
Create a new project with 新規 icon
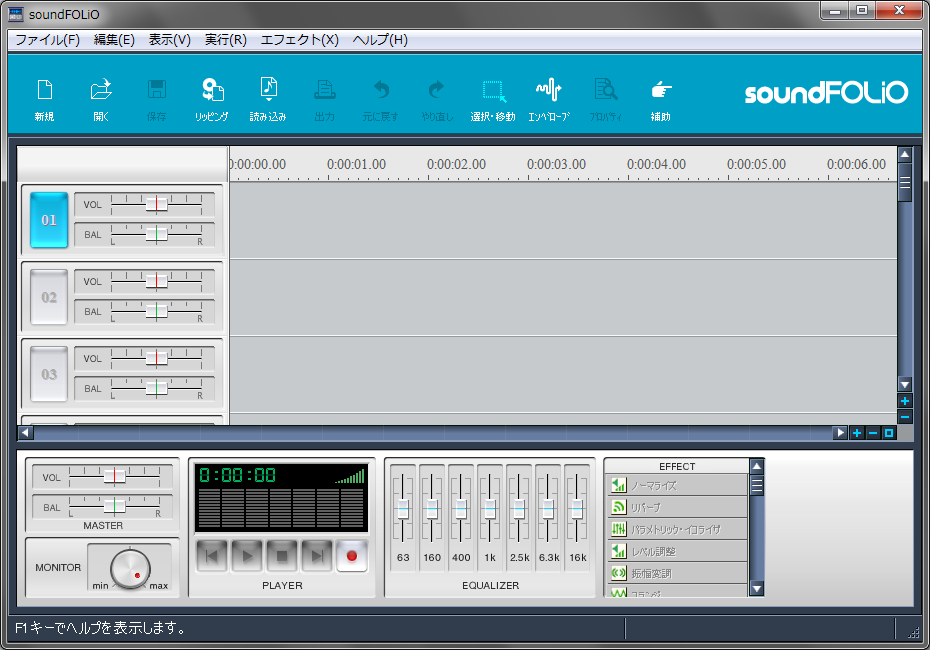pyautogui.click(x=44, y=100)
